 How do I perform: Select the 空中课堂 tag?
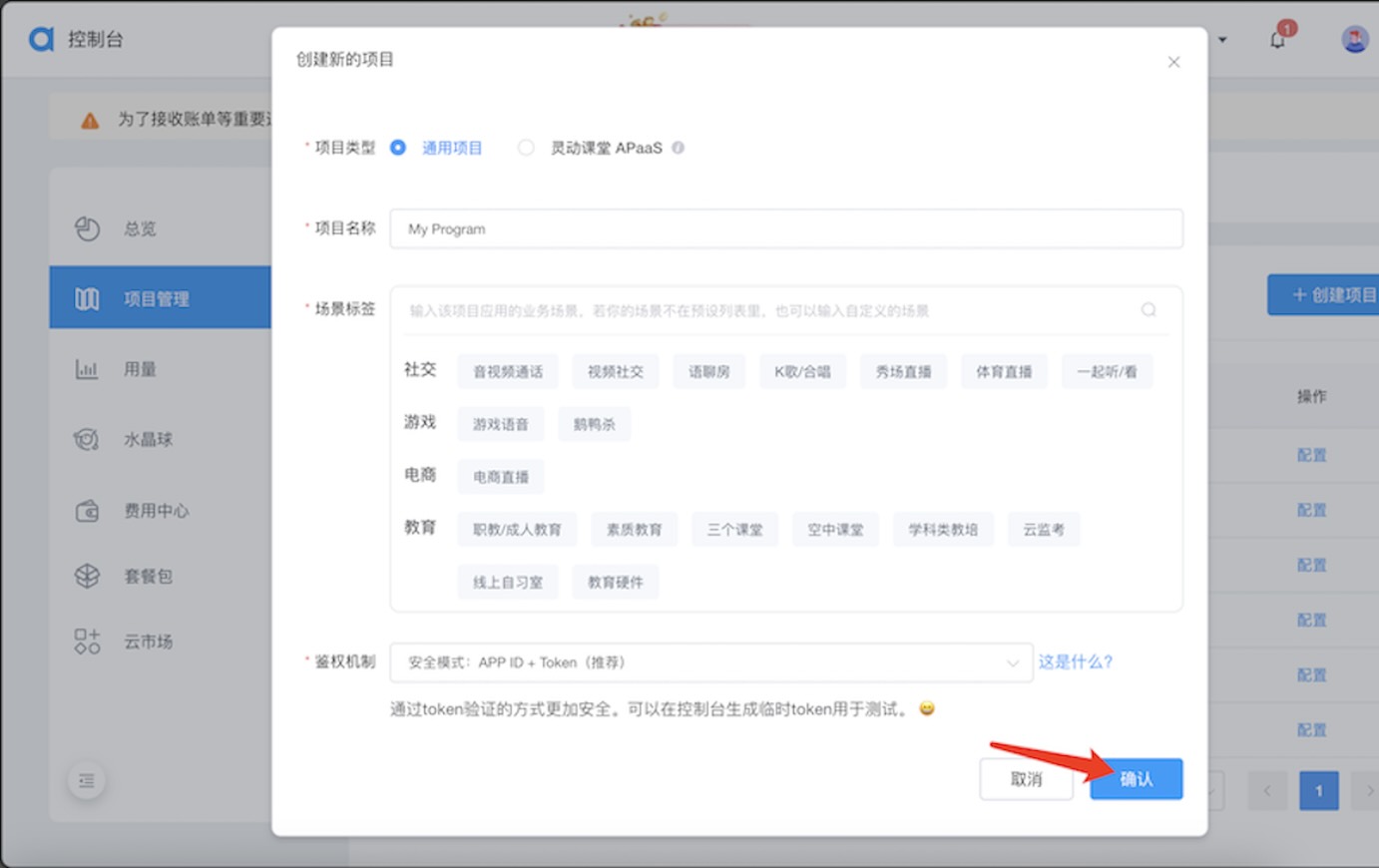(835, 530)
